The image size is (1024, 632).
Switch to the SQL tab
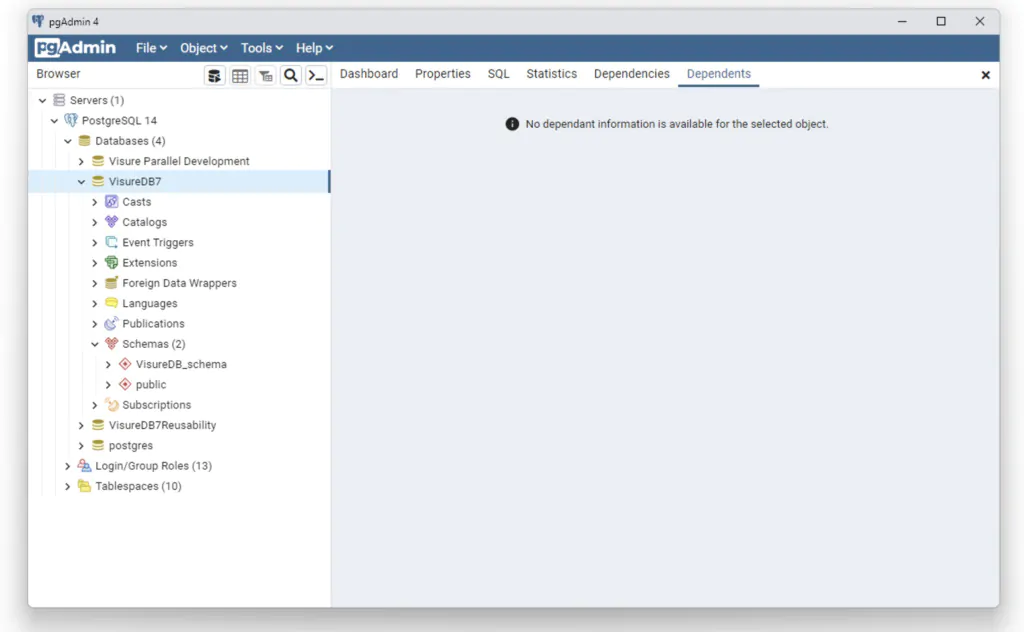pyautogui.click(x=498, y=74)
